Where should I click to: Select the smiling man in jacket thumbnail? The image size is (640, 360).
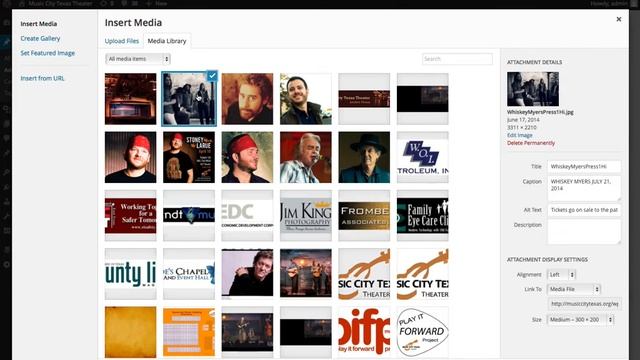click(306, 99)
